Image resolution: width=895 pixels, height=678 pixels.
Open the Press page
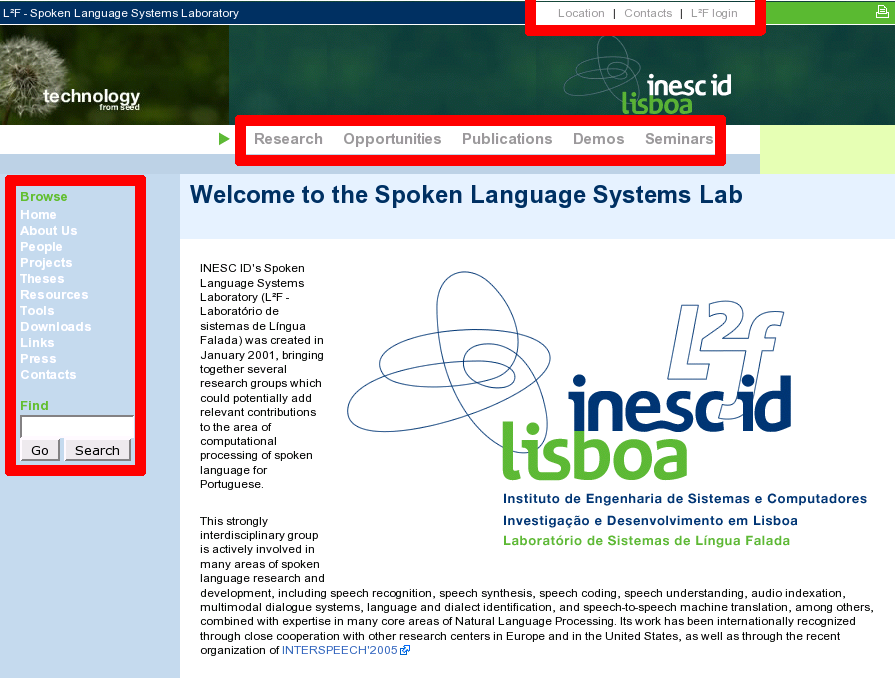[38, 358]
